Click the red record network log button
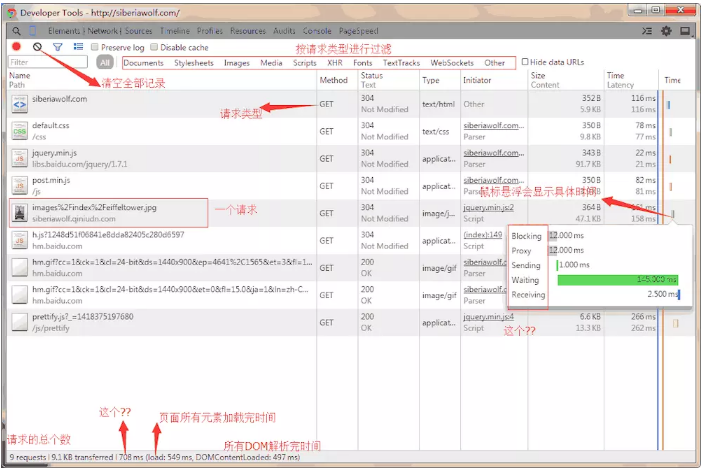 tap(17, 47)
